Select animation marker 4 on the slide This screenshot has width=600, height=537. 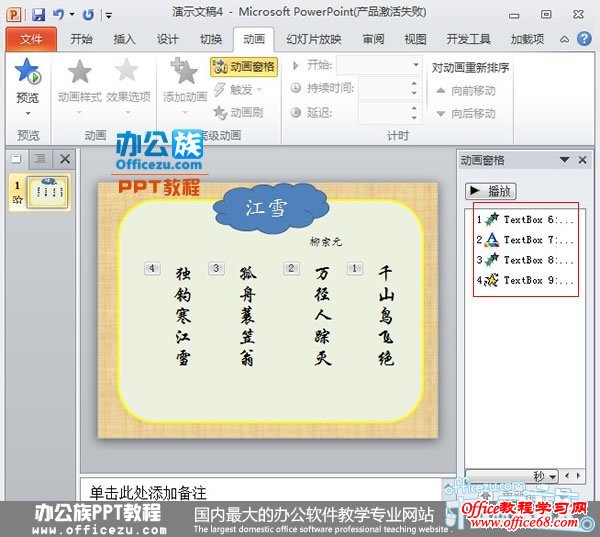click(152, 268)
